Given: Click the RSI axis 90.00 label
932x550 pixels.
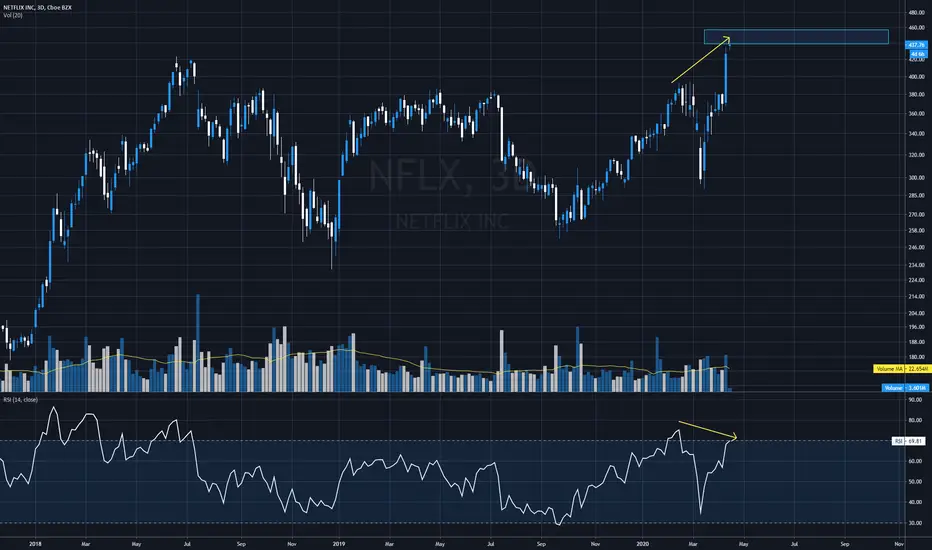Looking at the screenshot, I should coord(915,400).
